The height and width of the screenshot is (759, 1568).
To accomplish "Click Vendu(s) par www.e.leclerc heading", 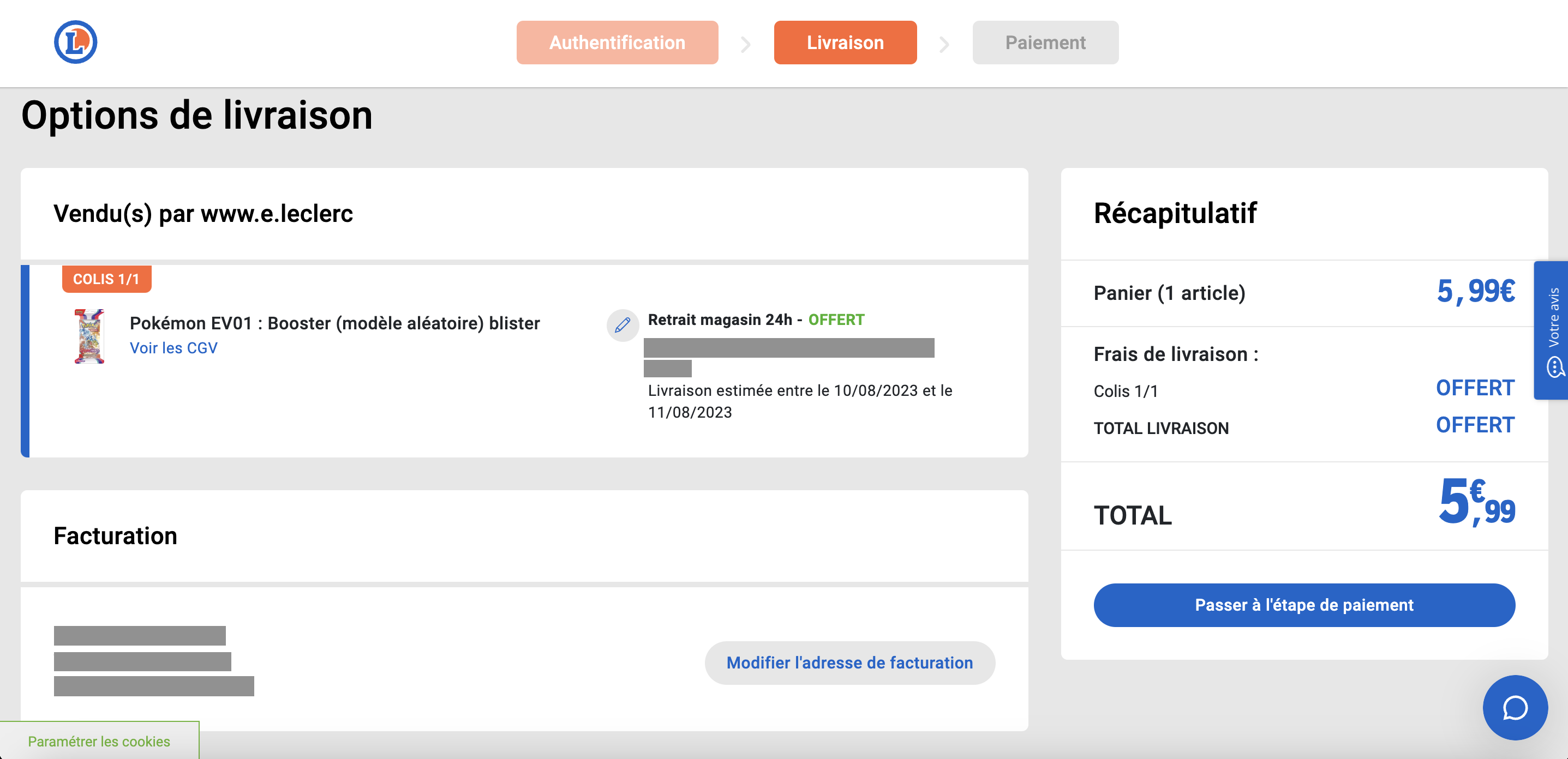I will tap(204, 214).
